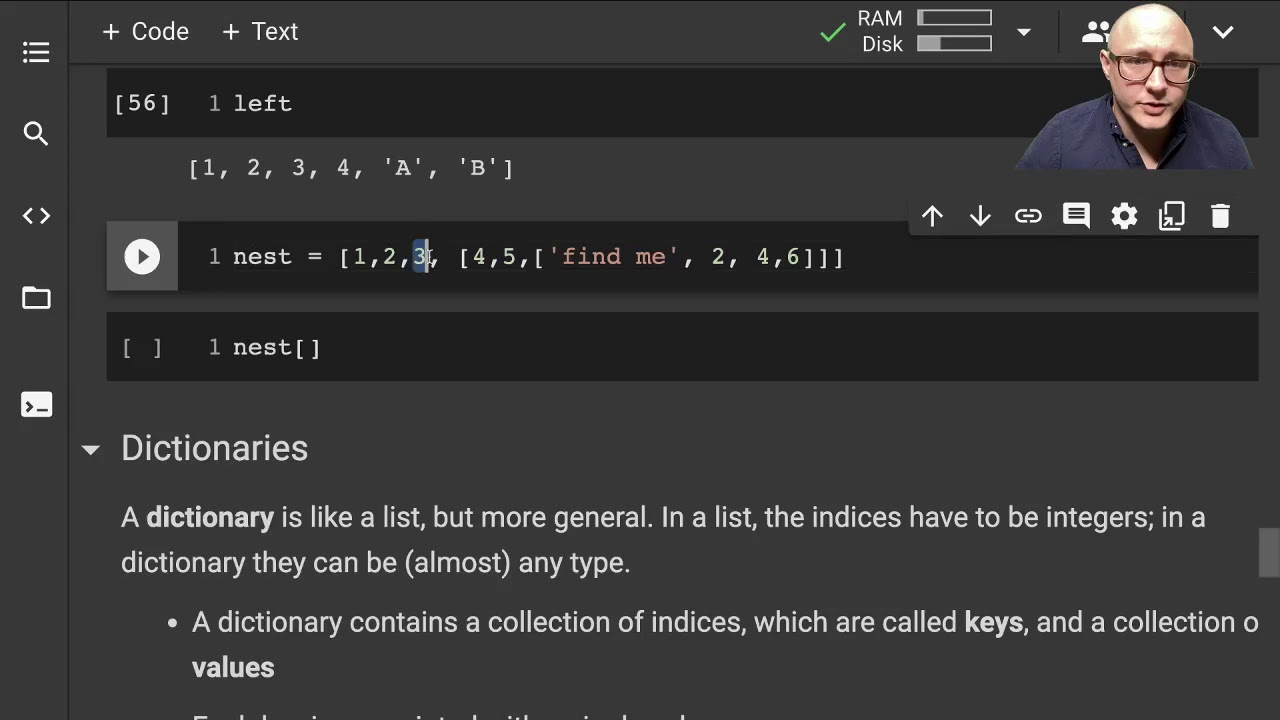Add a comment to the cell
Image resolution: width=1280 pixels, height=720 pixels.
1076,216
